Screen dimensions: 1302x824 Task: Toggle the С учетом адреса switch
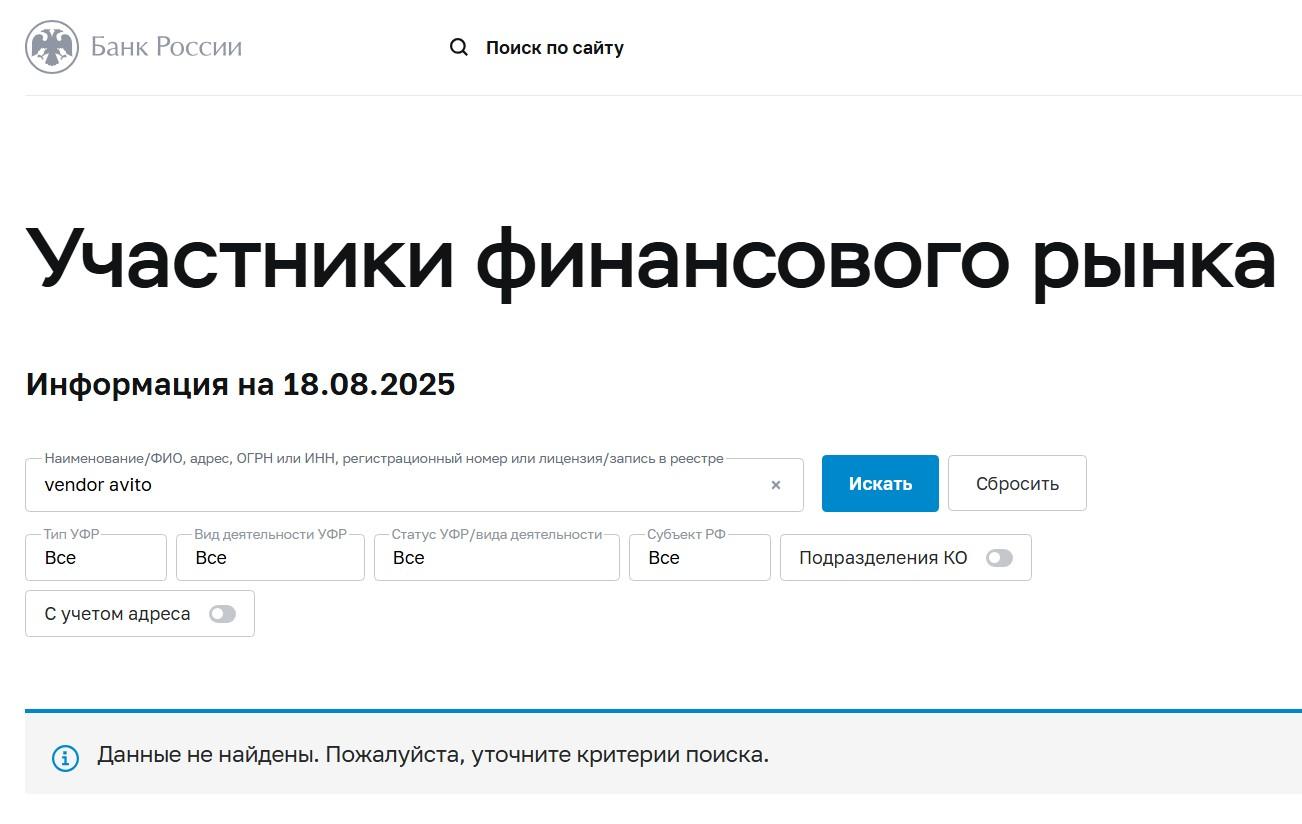(x=222, y=614)
